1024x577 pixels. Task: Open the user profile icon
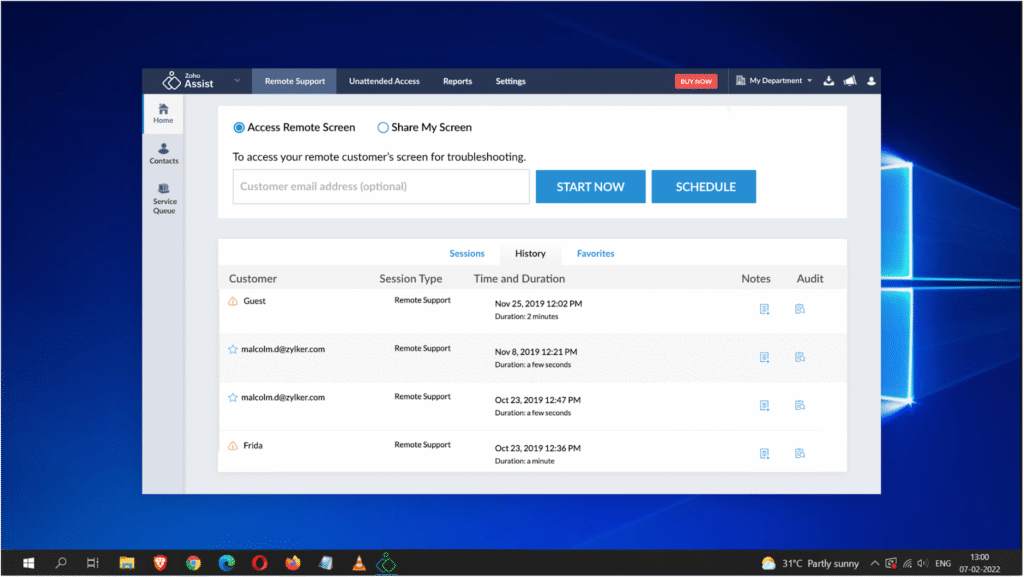(871, 81)
